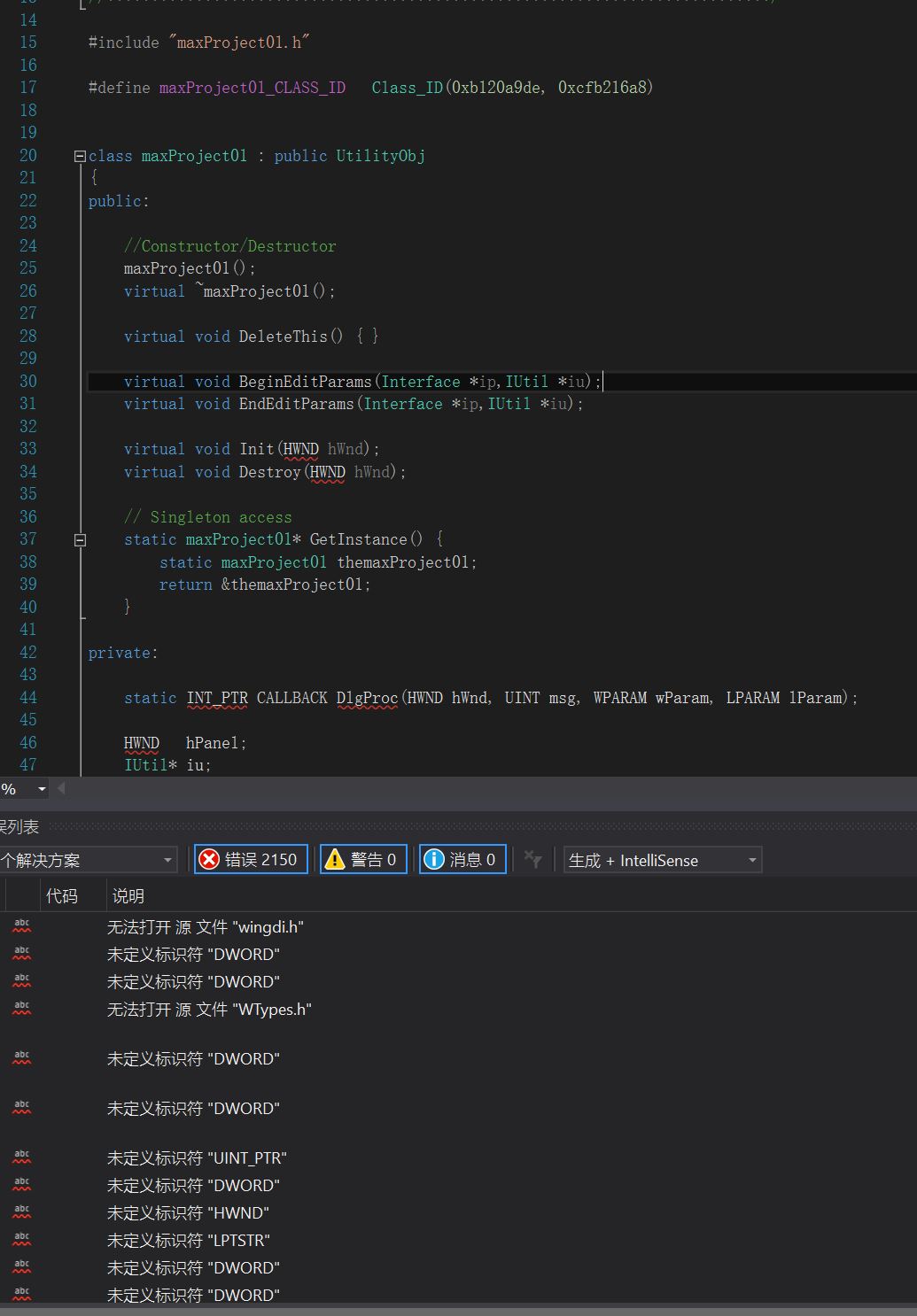Click on the #include "maxProject01.h" line
This screenshot has height=1316, width=917.
point(199,43)
